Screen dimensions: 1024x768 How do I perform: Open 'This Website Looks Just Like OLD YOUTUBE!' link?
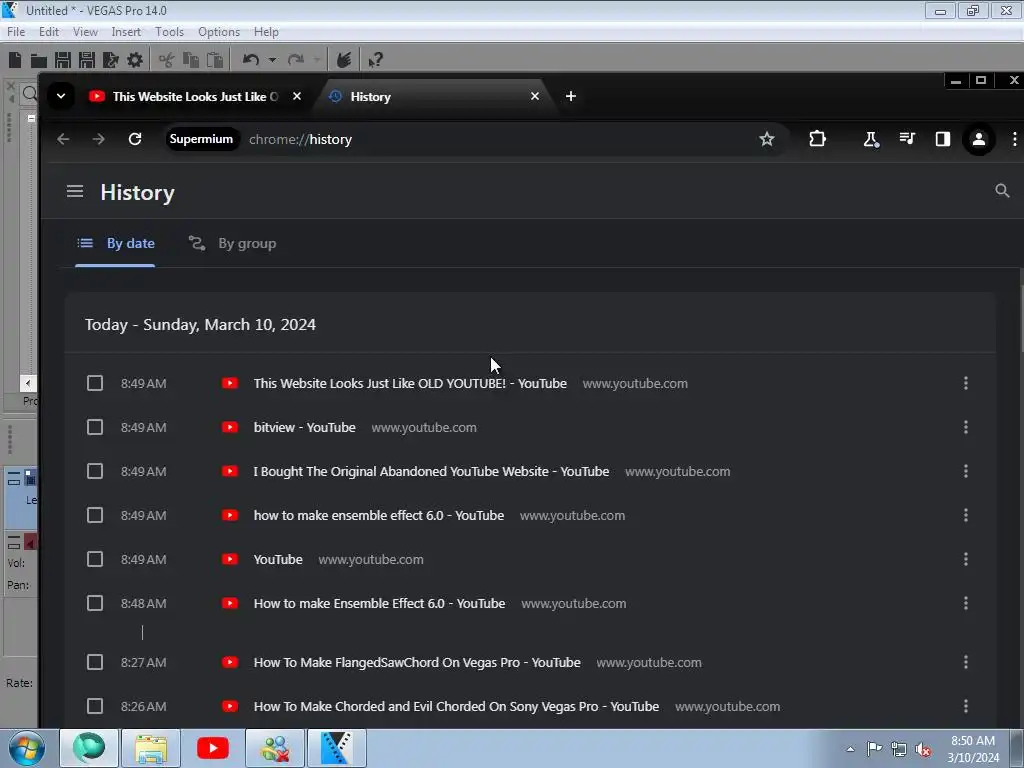(410, 383)
